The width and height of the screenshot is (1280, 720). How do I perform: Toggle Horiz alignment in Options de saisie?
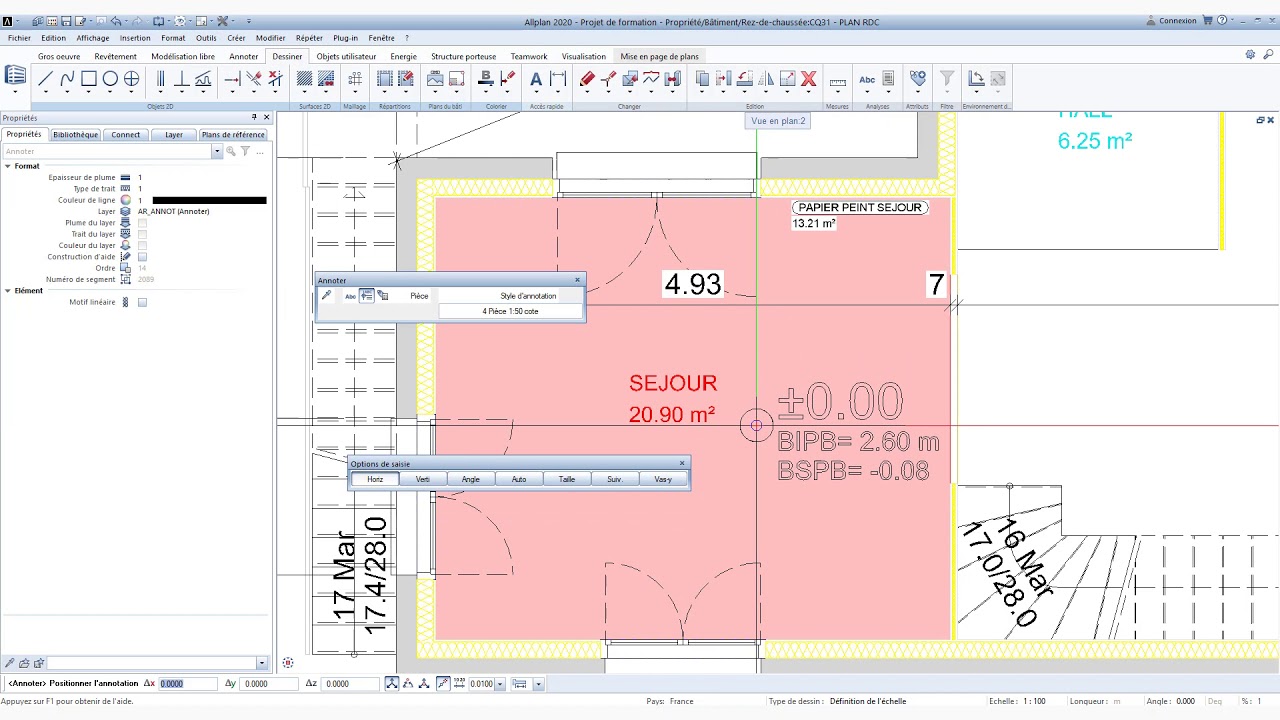[x=375, y=479]
